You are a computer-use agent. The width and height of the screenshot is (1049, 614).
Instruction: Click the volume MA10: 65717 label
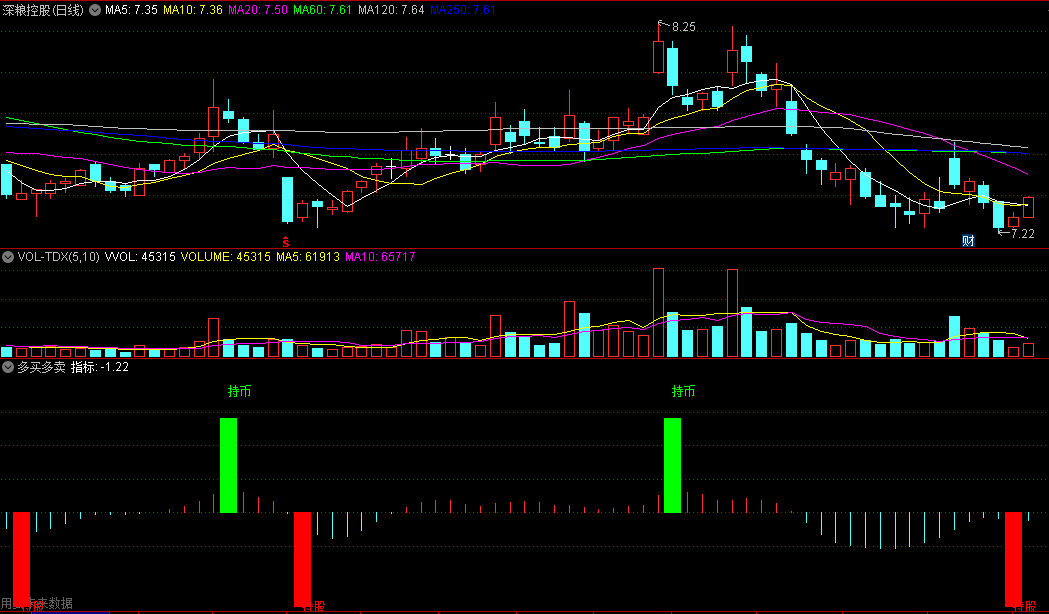tap(380, 257)
